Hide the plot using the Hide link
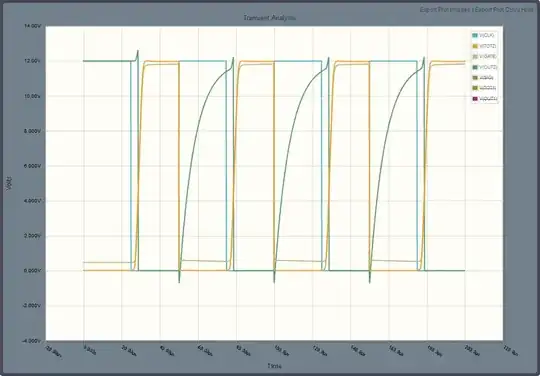Image resolution: width=540 pixels, height=376 pixels. pyautogui.click(x=528, y=10)
